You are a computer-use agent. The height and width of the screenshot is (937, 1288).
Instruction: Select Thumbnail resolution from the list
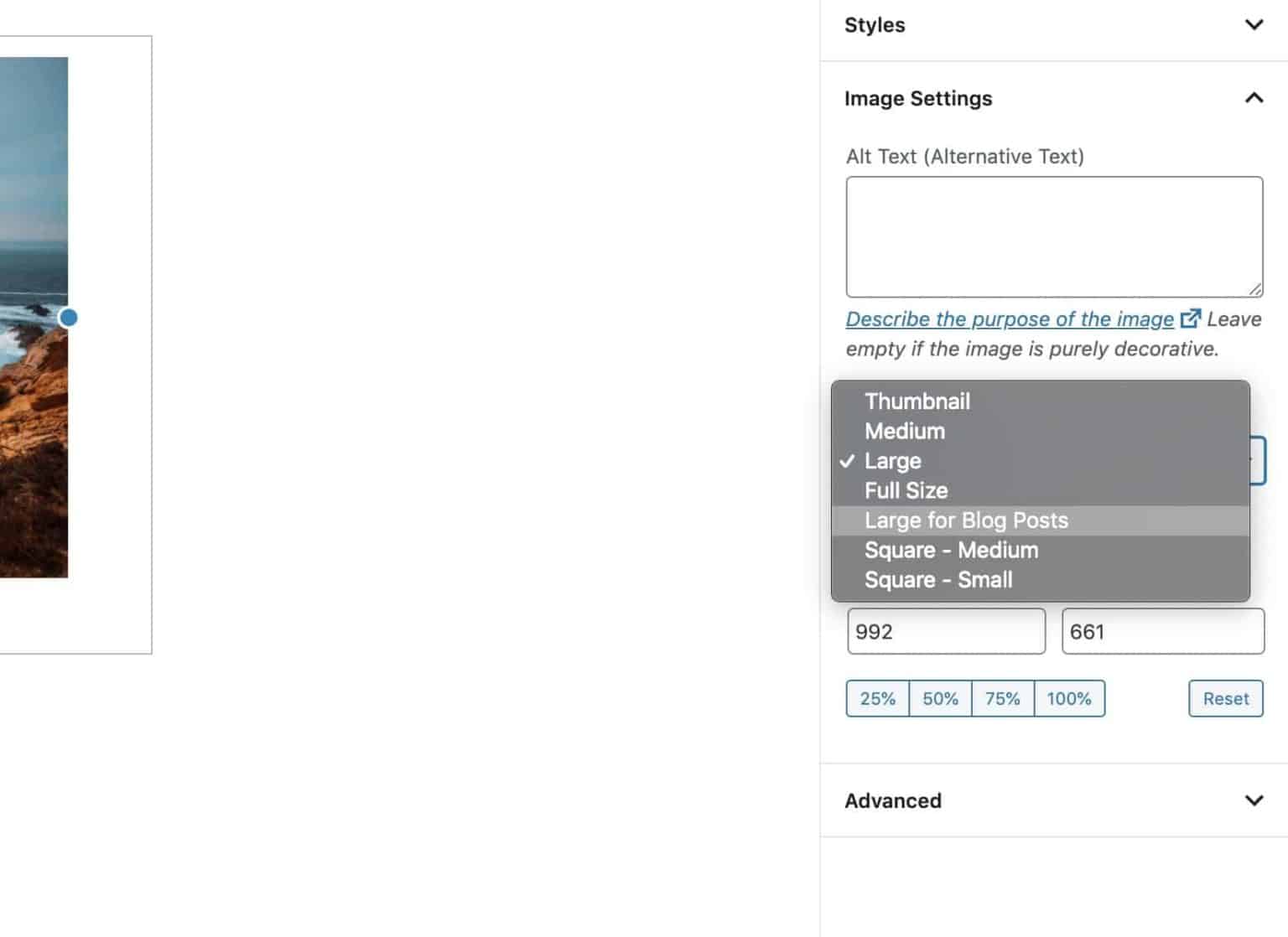tap(917, 401)
